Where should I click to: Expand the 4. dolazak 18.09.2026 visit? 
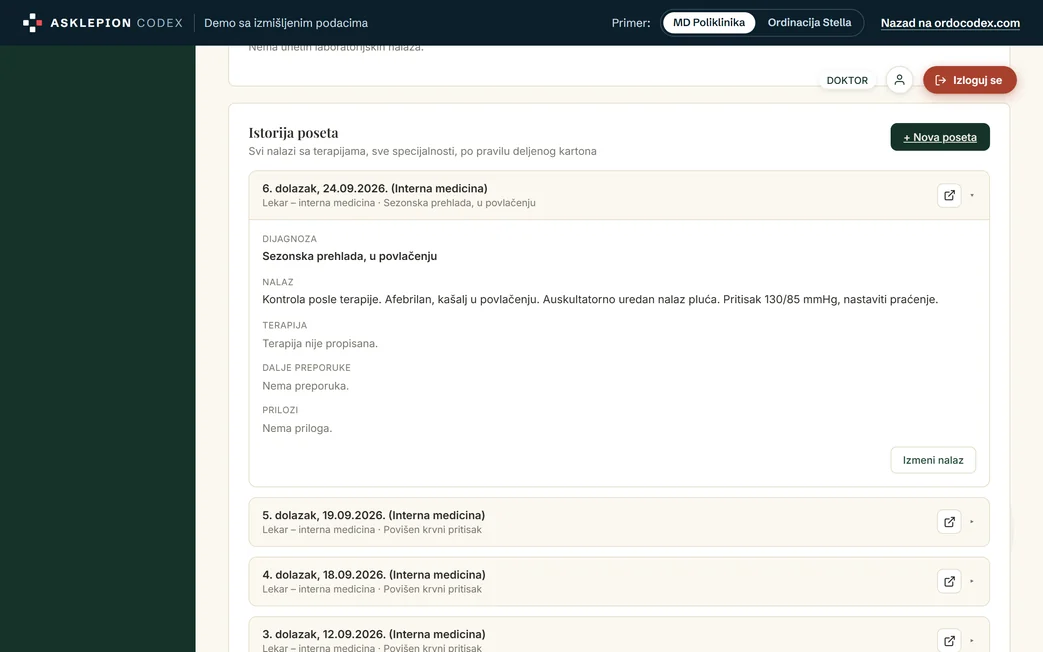[x=972, y=581]
